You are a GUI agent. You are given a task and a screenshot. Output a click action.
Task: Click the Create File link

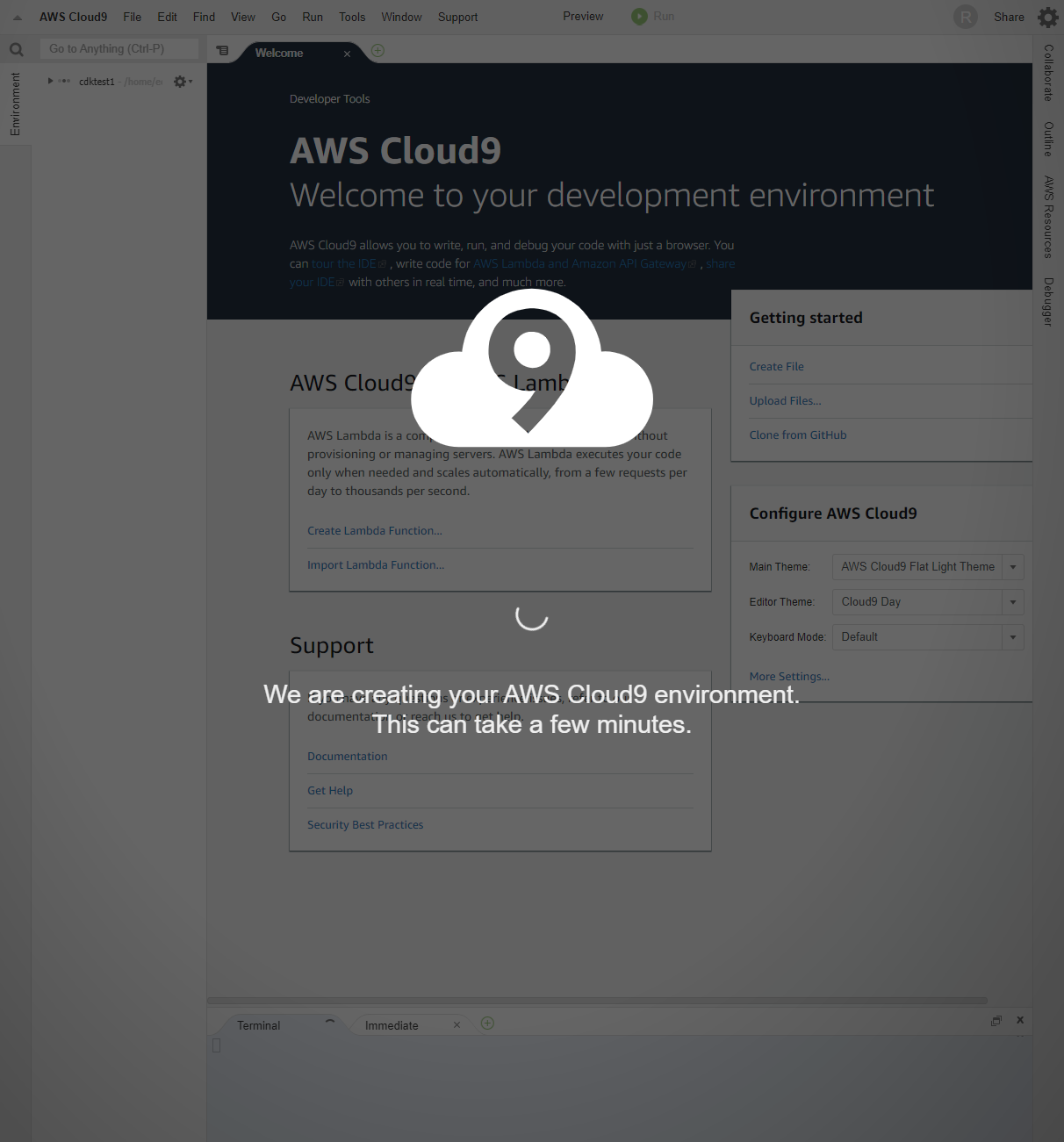click(x=776, y=367)
